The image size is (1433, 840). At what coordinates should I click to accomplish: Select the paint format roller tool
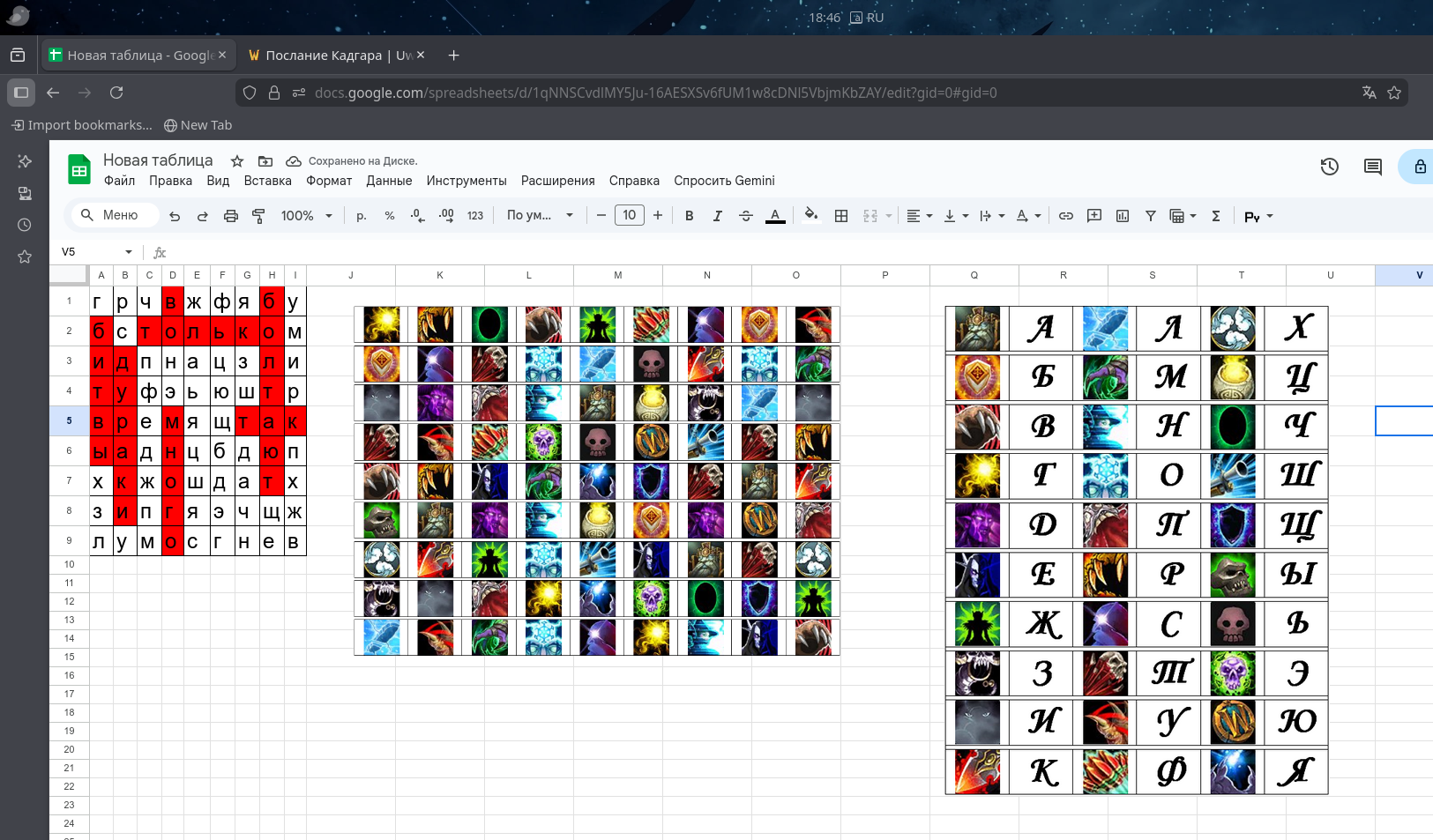point(258,216)
